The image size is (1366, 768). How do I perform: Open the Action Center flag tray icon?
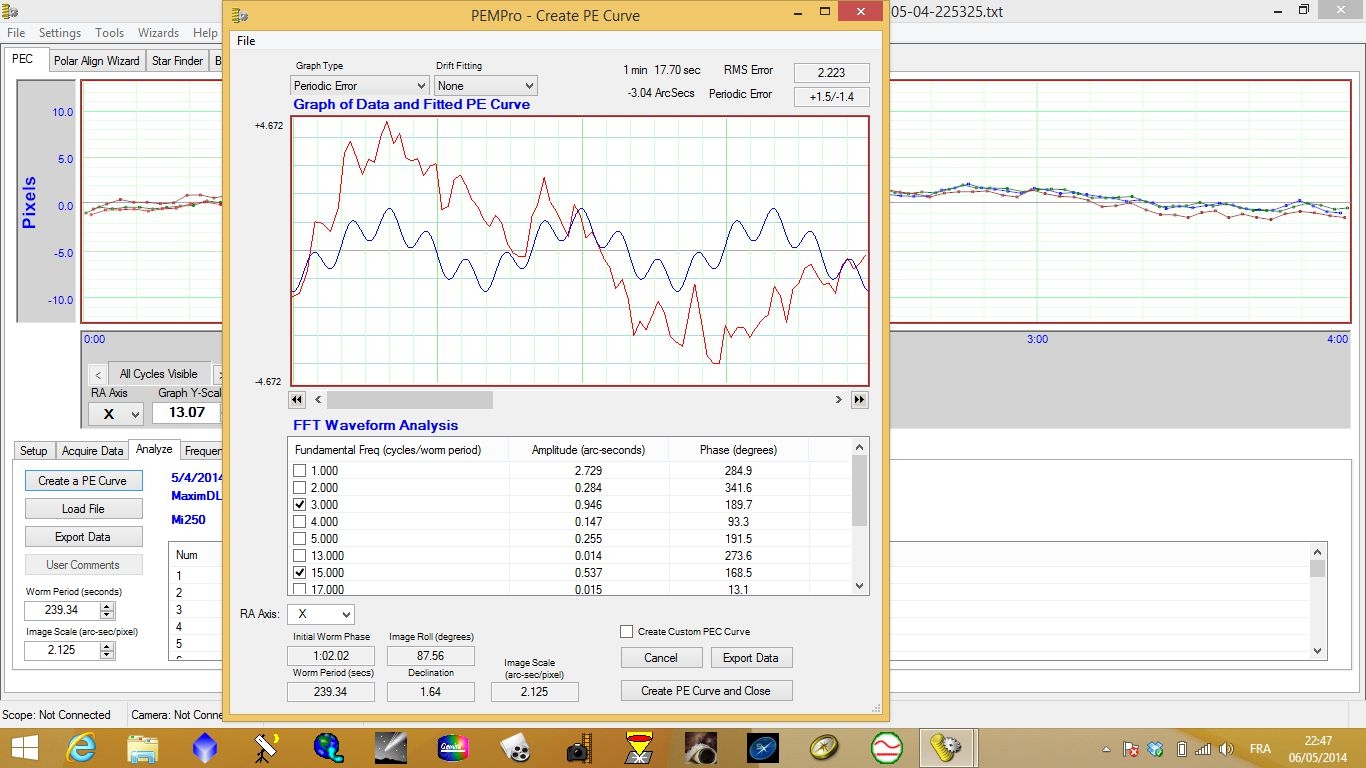(x=1131, y=749)
